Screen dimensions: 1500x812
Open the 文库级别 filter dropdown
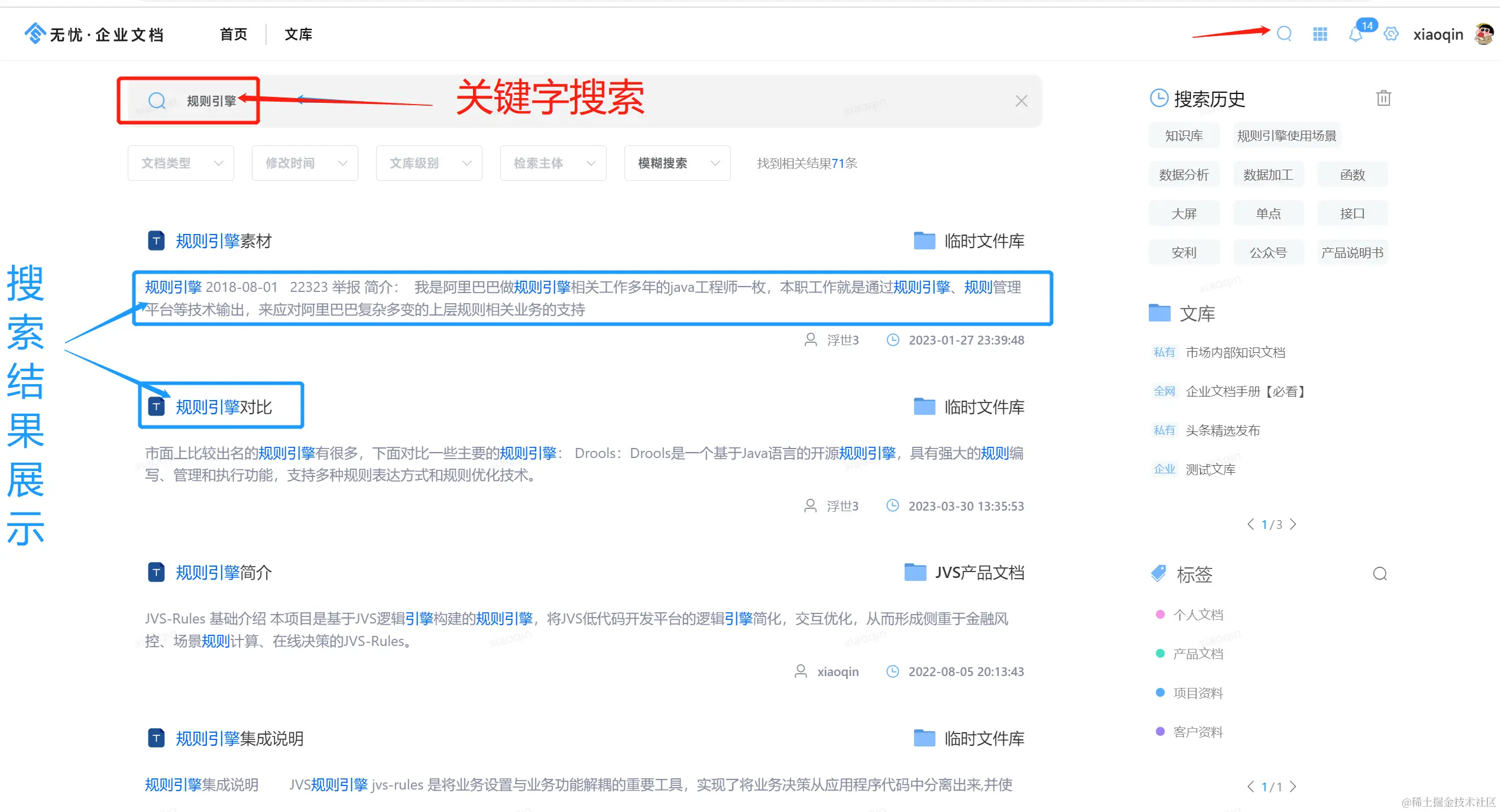(x=429, y=163)
